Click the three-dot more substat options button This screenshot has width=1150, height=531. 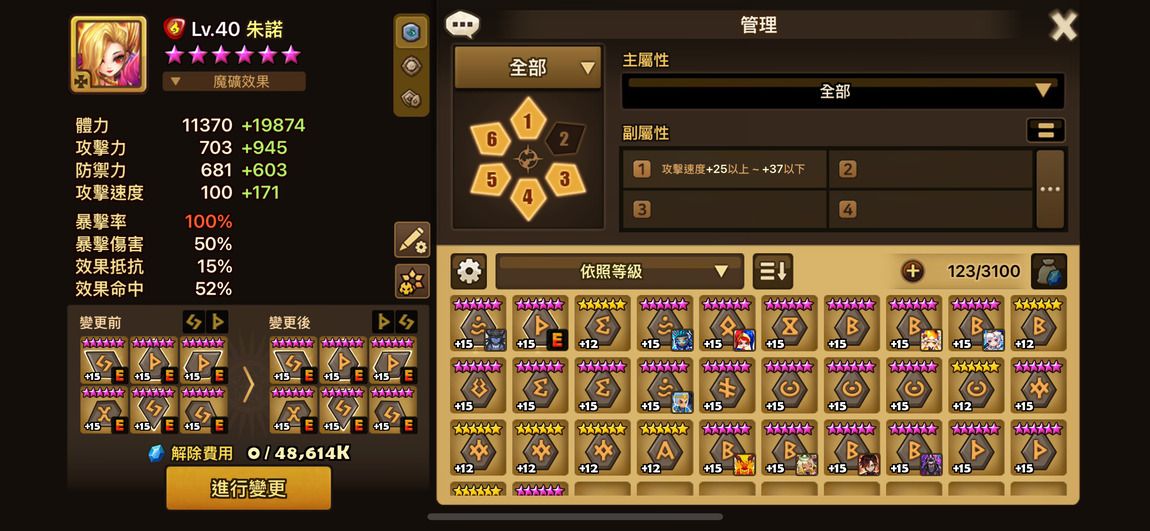(1050, 189)
